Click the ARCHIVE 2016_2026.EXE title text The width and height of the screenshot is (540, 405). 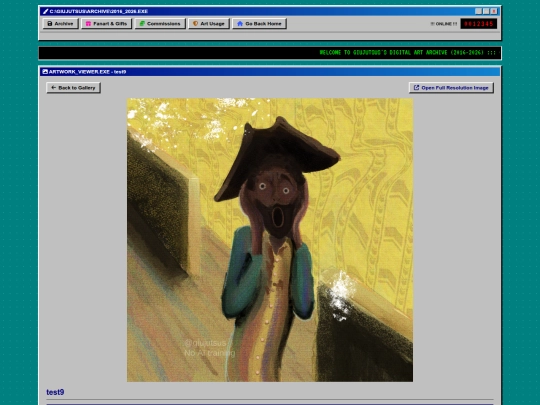pyautogui.click(x=99, y=11)
